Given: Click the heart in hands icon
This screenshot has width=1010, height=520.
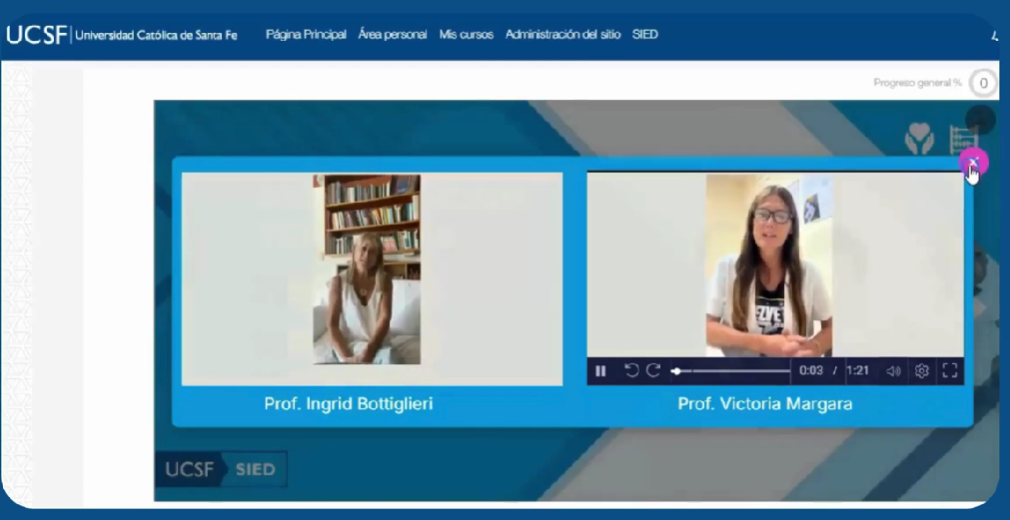Looking at the screenshot, I should tap(919, 138).
